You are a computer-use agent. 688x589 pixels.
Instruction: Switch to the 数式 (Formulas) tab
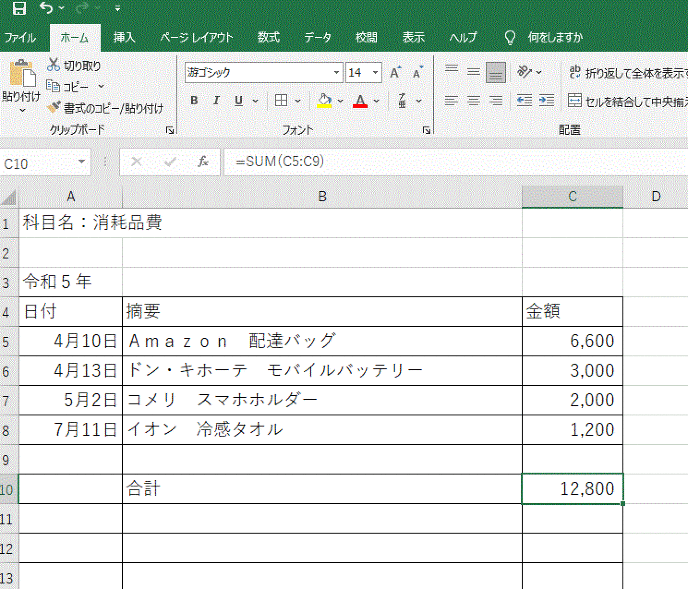(268, 37)
